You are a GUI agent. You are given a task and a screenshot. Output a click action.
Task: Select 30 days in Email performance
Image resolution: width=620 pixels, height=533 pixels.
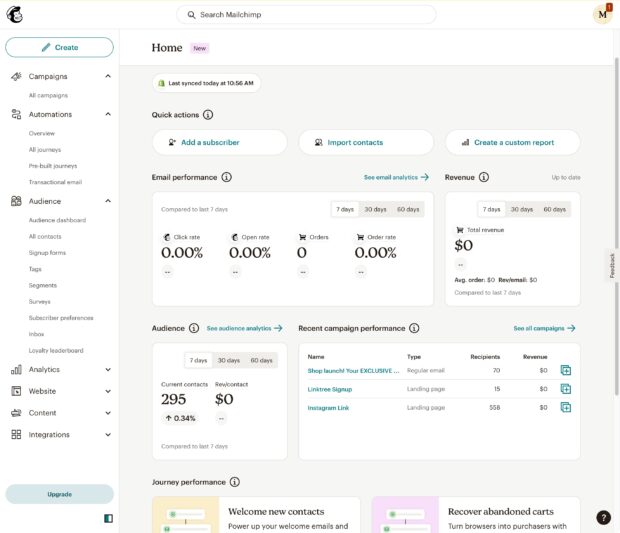click(x=375, y=209)
